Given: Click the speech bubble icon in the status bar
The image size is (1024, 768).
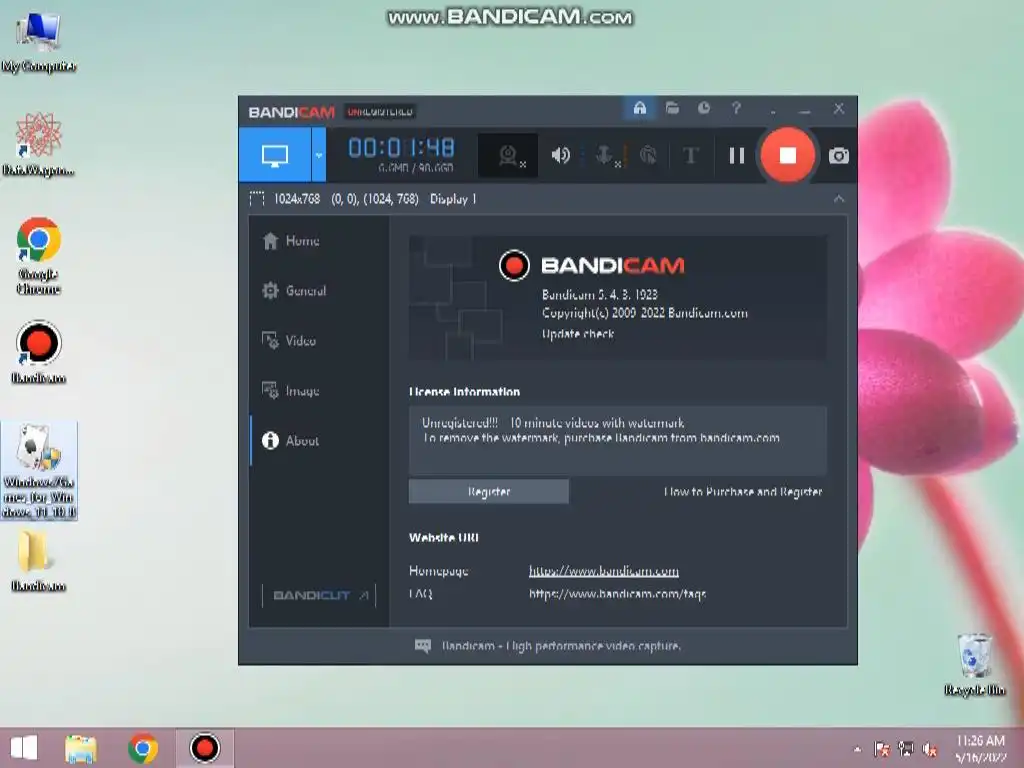Looking at the screenshot, I should [x=423, y=646].
